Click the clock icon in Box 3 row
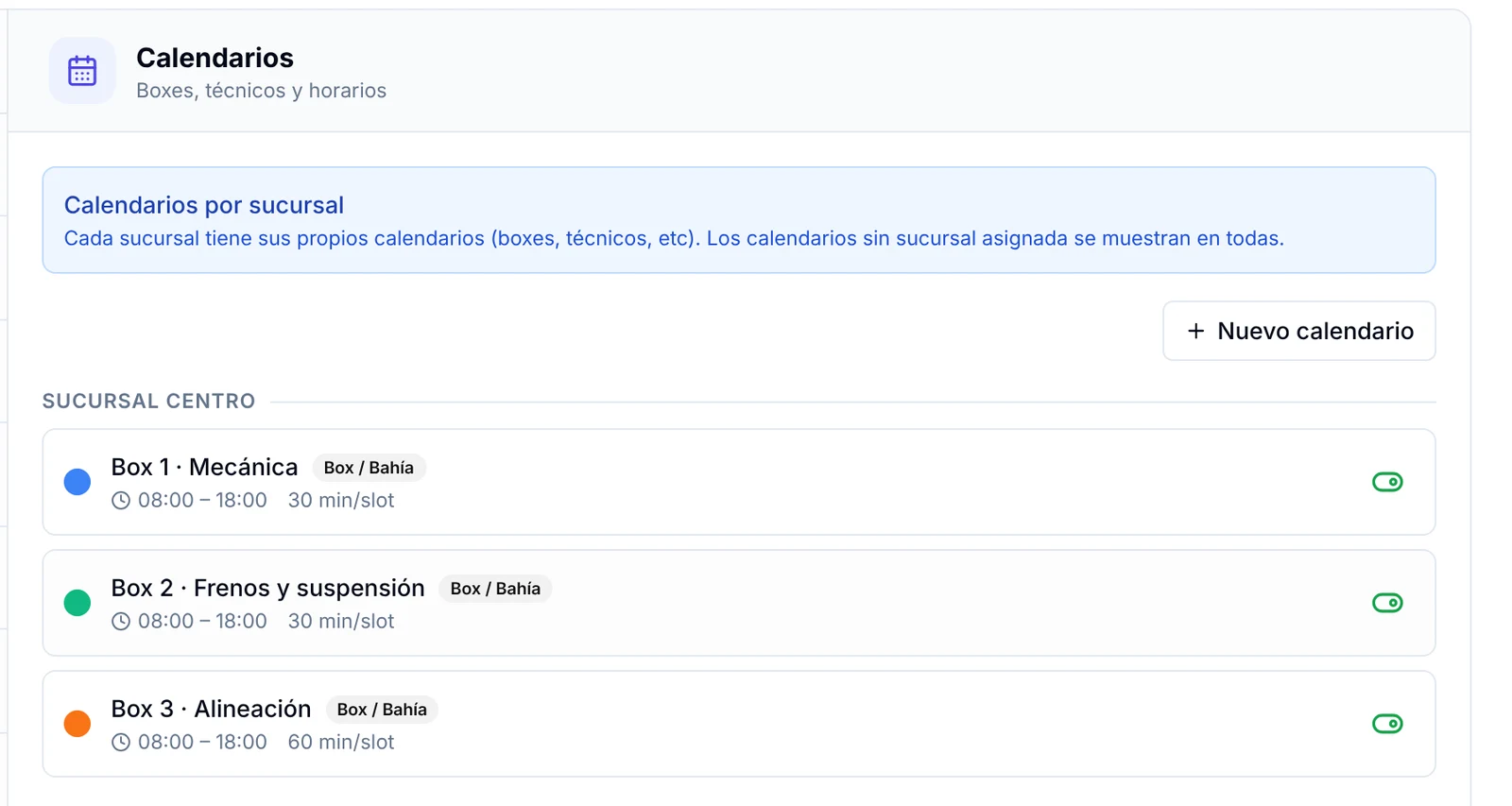Screen dimensions: 1512x806 (121, 743)
